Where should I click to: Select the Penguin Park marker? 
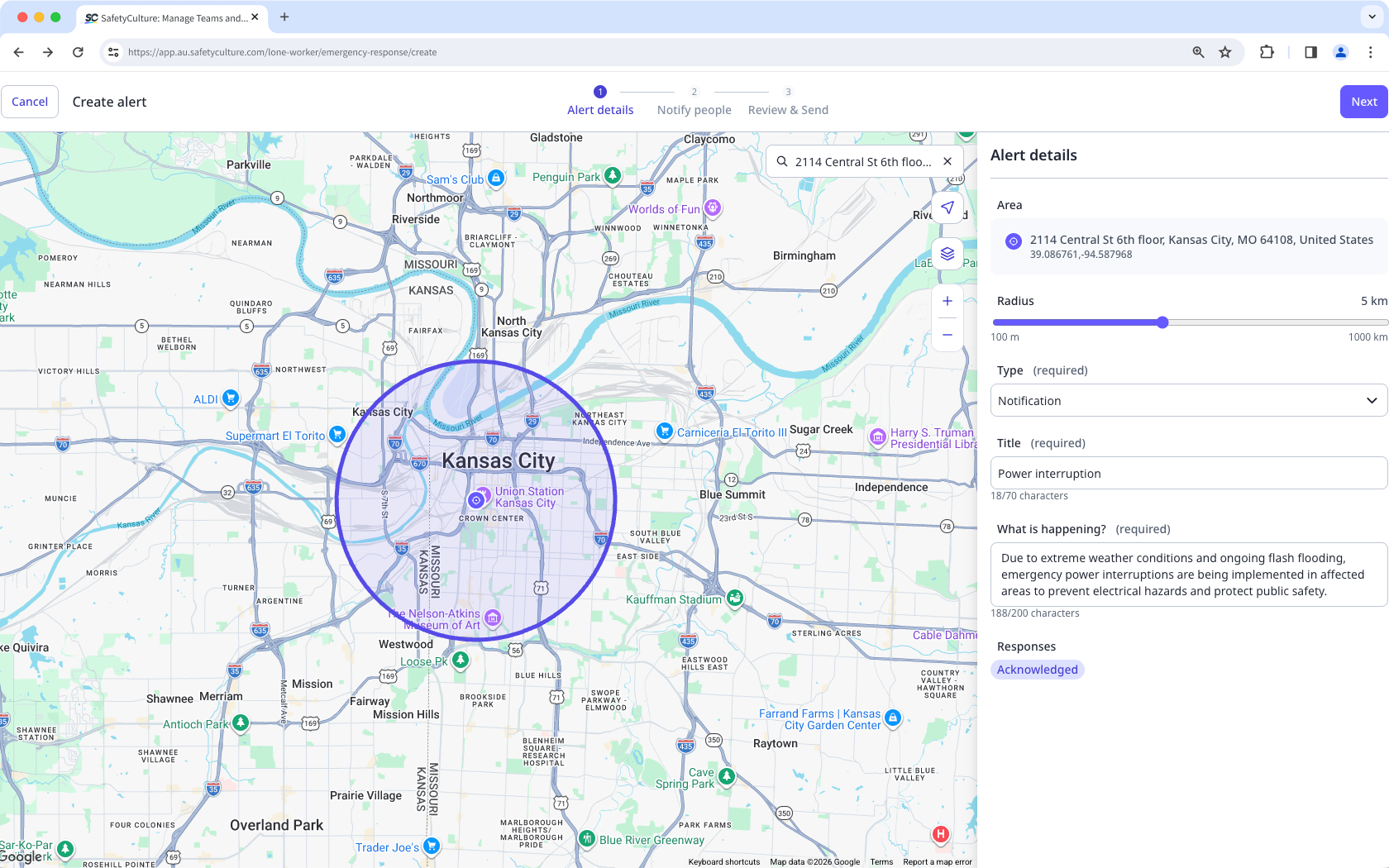tap(613, 175)
